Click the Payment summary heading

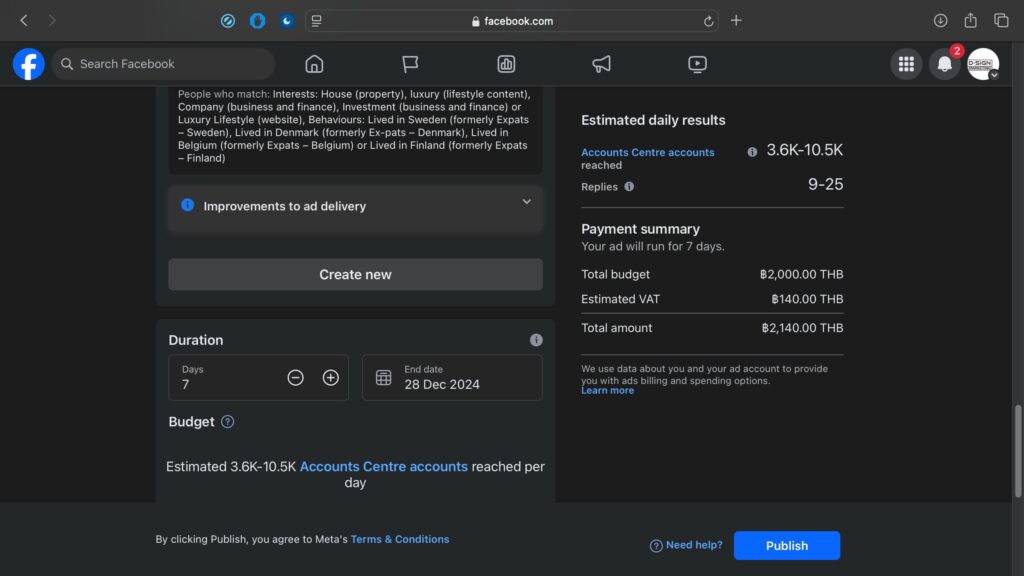pyautogui.click(x=641, y=229)
